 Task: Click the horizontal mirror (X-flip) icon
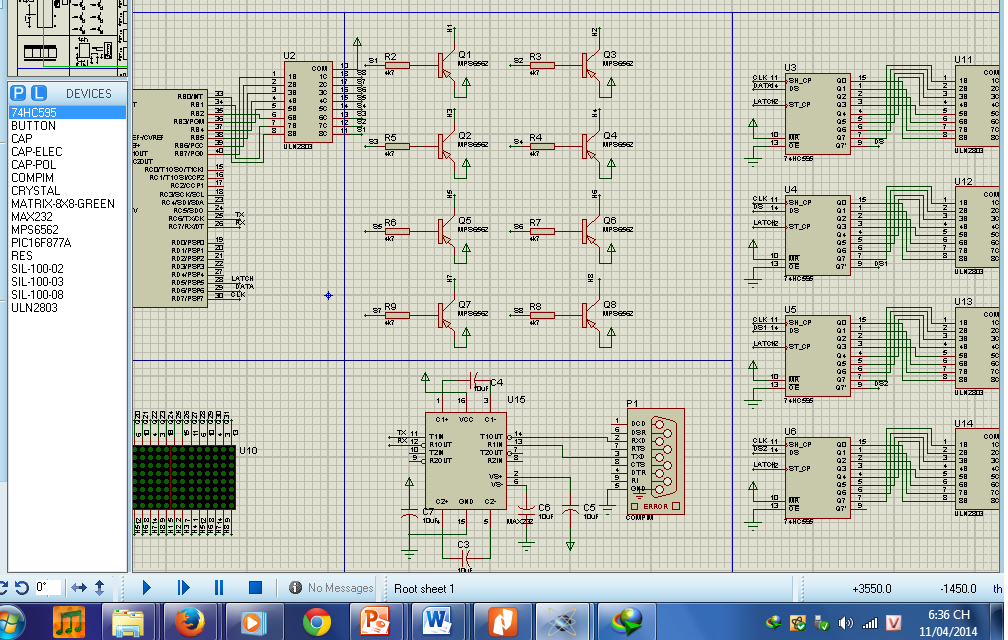[79, 588]
